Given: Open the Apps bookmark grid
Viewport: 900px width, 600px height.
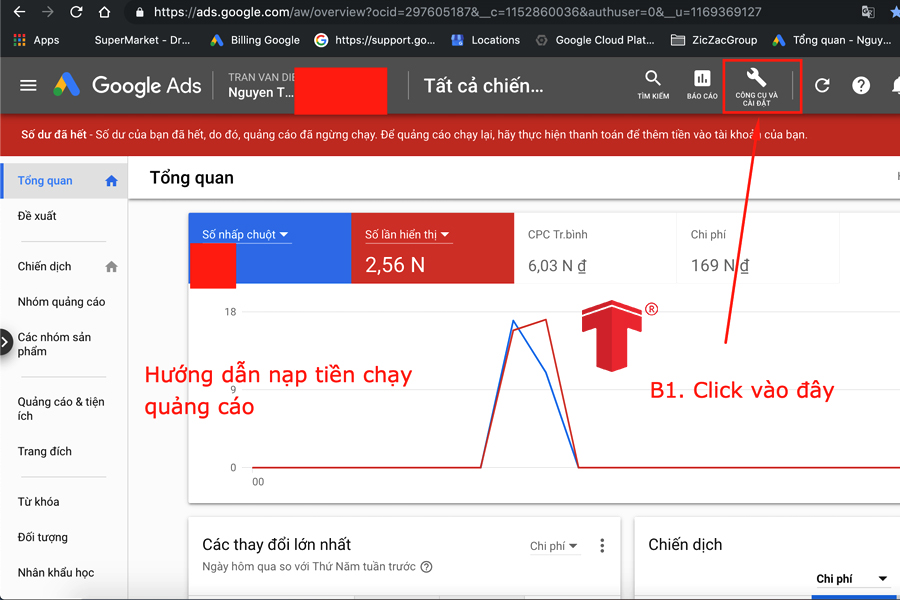Looking at the screenshot, I should tap(36, 40).
